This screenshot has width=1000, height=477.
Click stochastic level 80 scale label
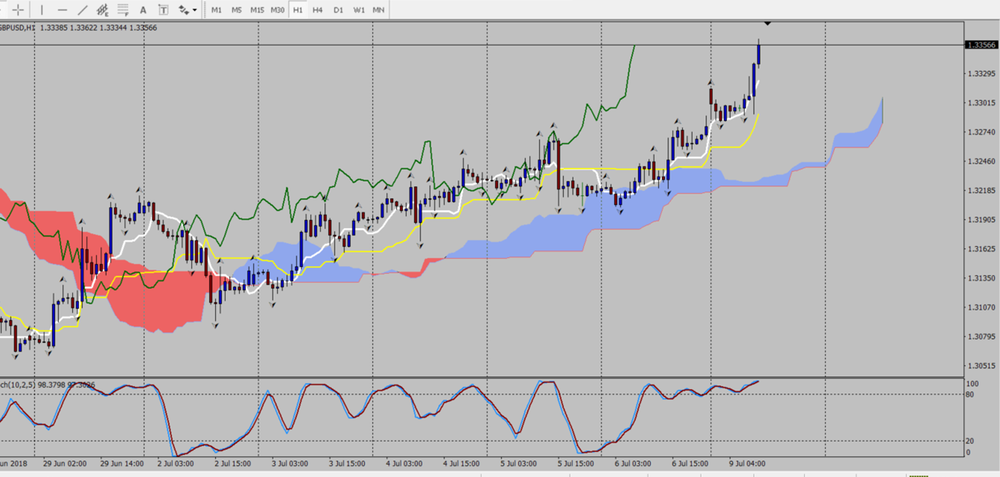pyautogui.click(x=971, y=394)
